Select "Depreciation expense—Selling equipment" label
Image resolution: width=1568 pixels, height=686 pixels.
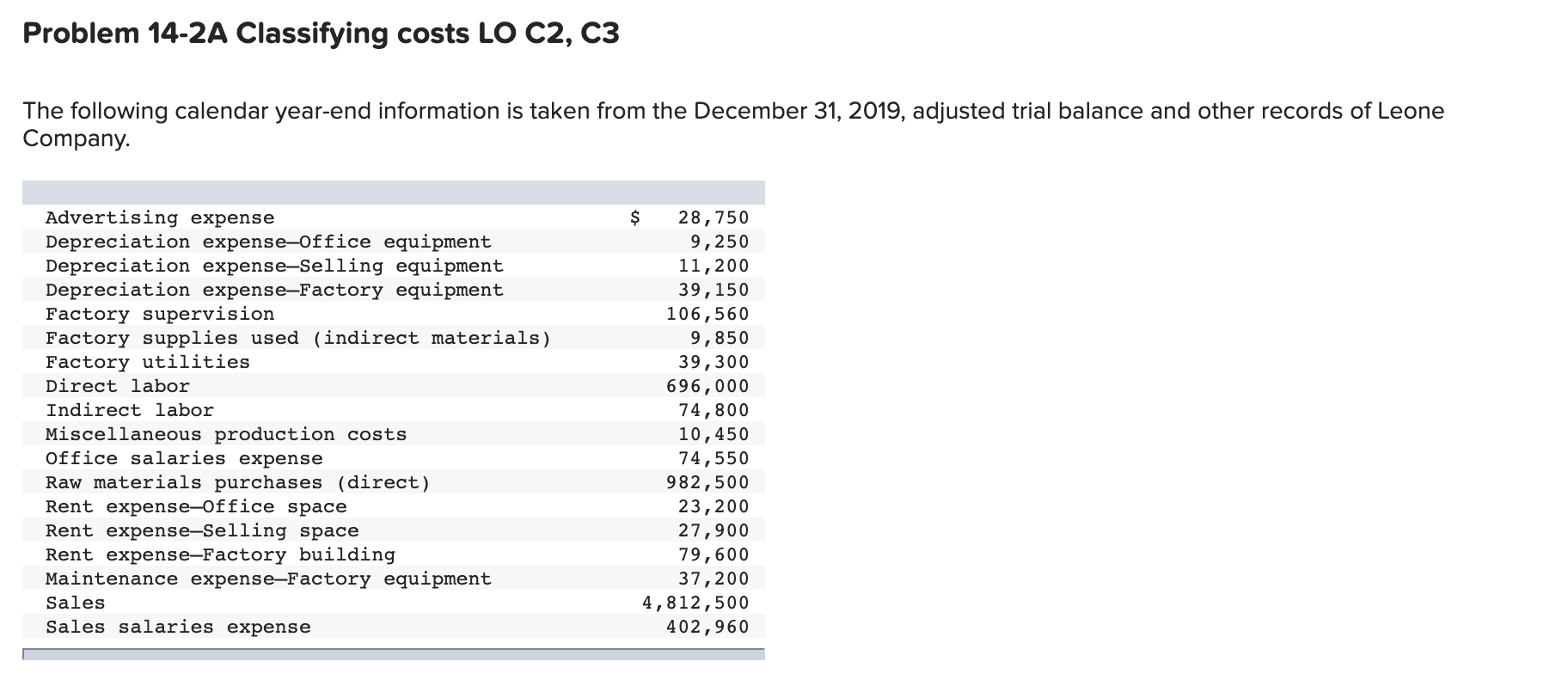(x=274, y=266)
